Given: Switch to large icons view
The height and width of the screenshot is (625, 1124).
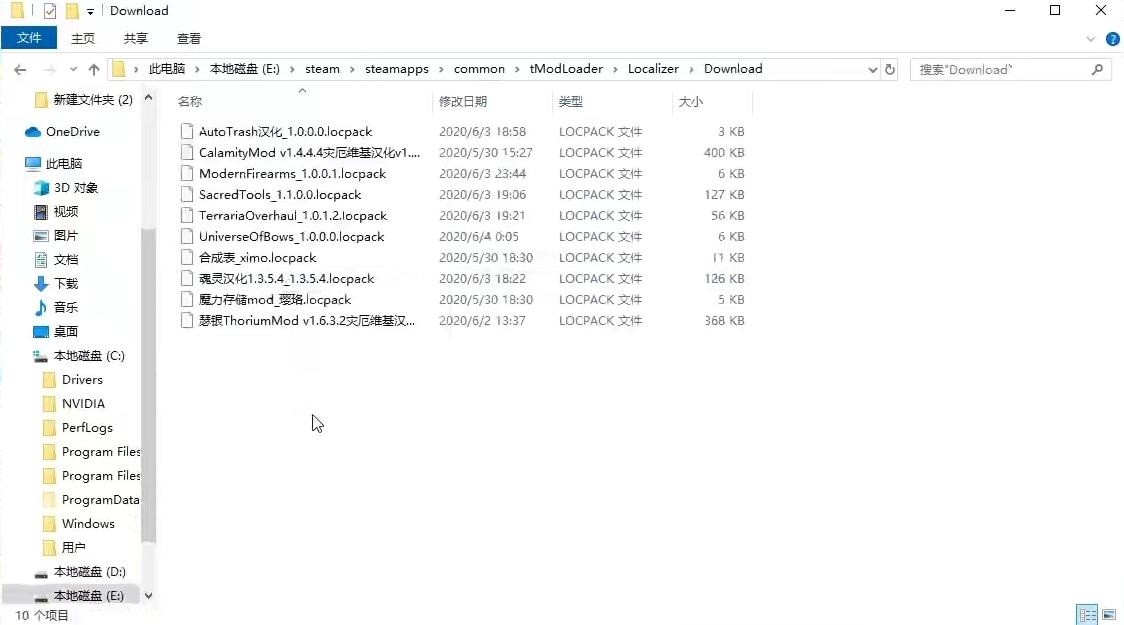Looking at the screenshot, I should pos(1109,615).
